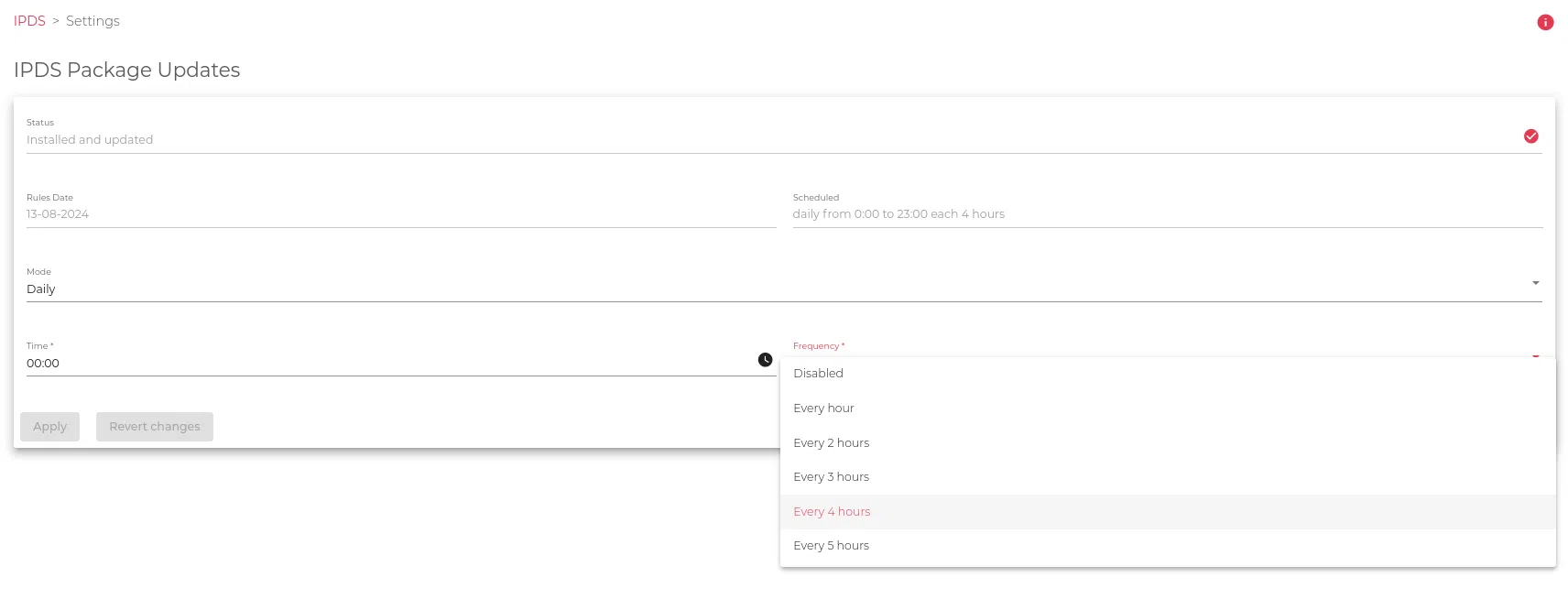Expand the Mode dropdown arrow
Screen dimensions: 1568x610
coord(1535,283)
